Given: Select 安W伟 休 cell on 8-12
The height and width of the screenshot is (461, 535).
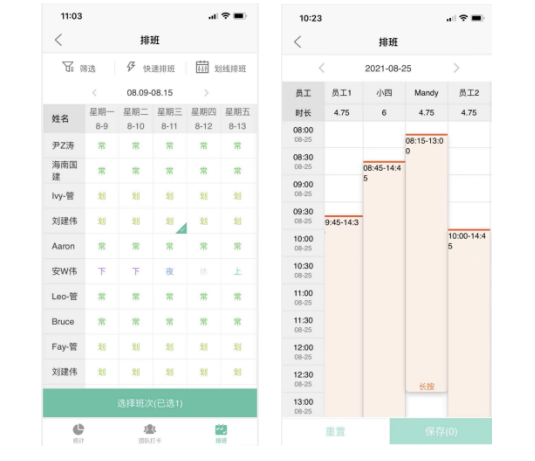Looking at the screenshot, I should coord(204,271).
